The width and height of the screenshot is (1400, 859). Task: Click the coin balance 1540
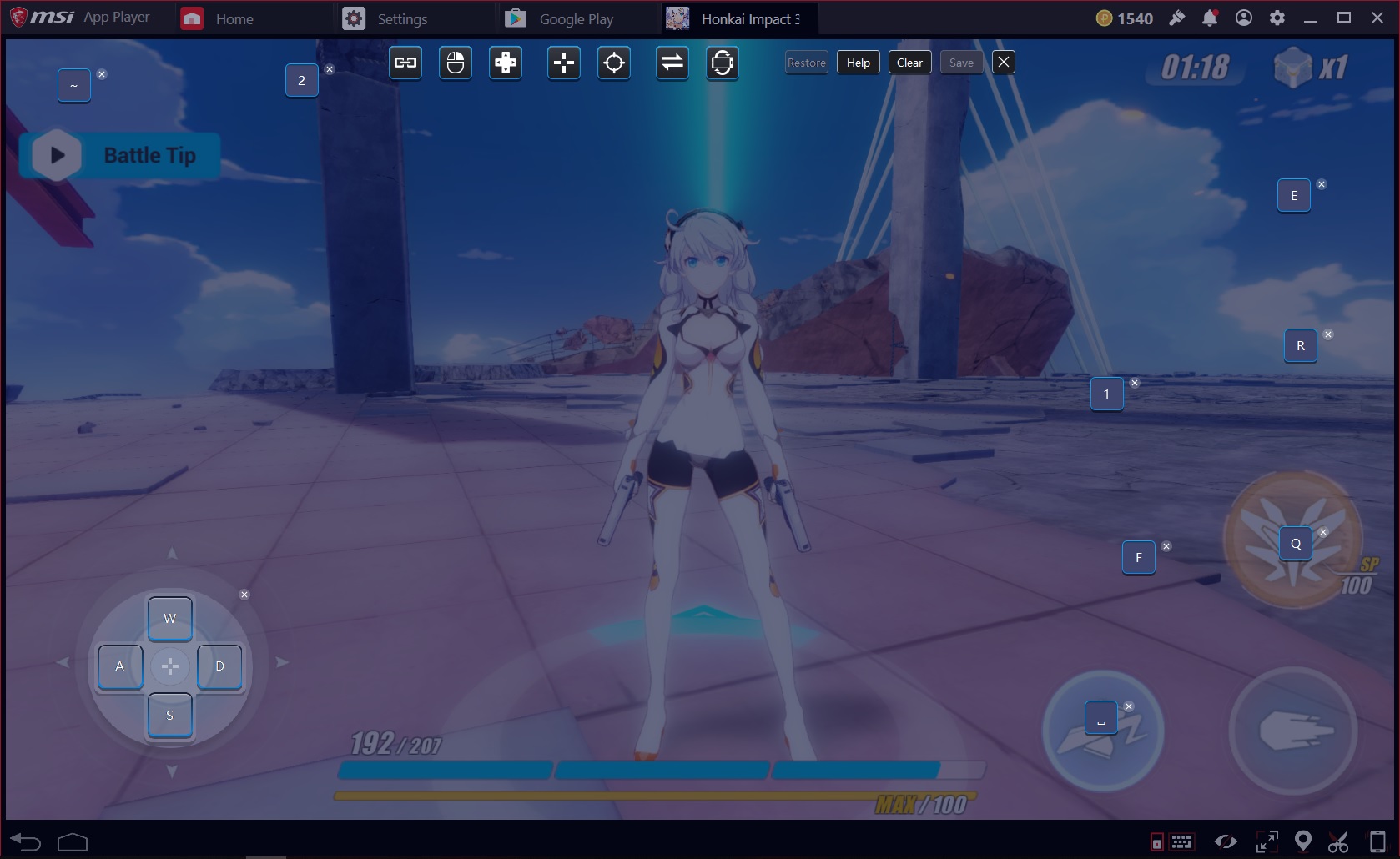[x=1125, y=18]
